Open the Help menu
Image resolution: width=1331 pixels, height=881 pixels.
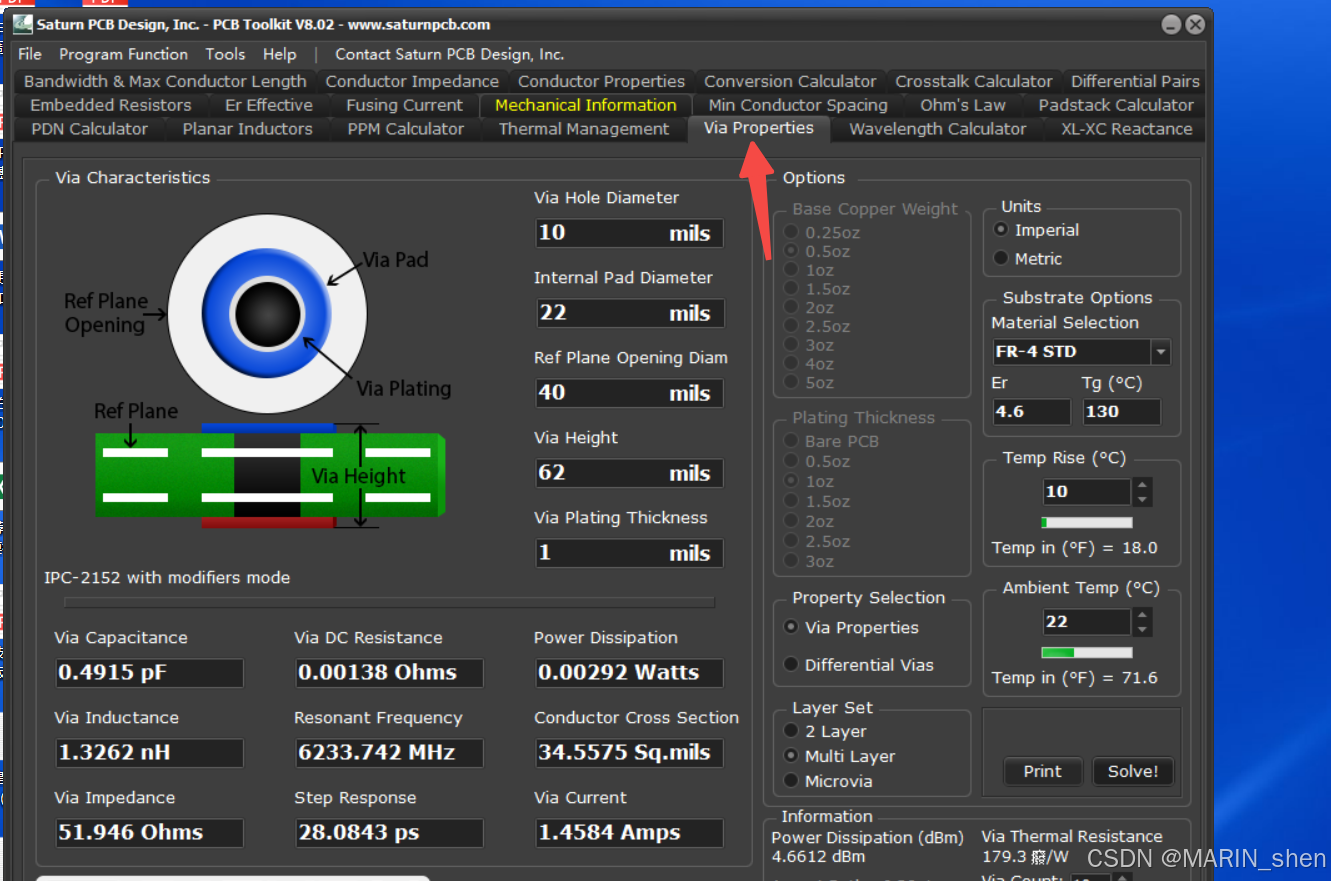[280, 54]
